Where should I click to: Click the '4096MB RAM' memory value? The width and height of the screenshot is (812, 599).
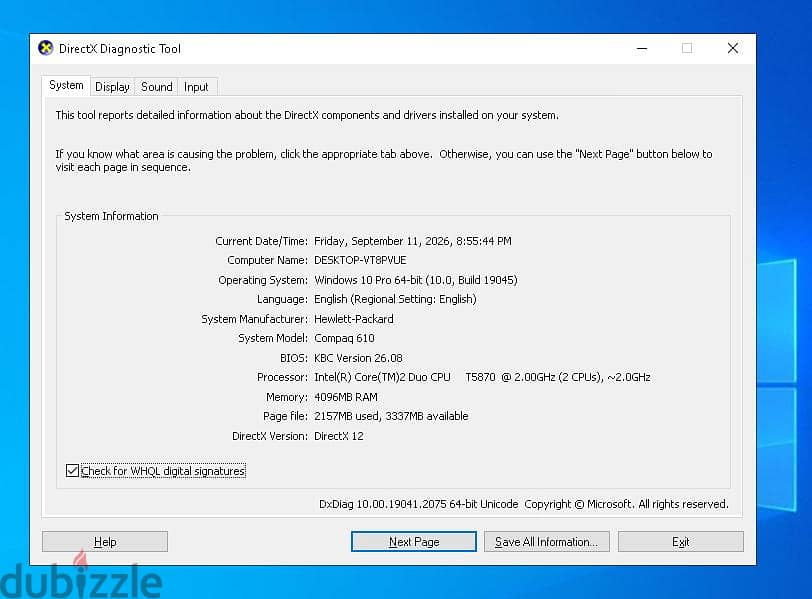pos(346,397)
